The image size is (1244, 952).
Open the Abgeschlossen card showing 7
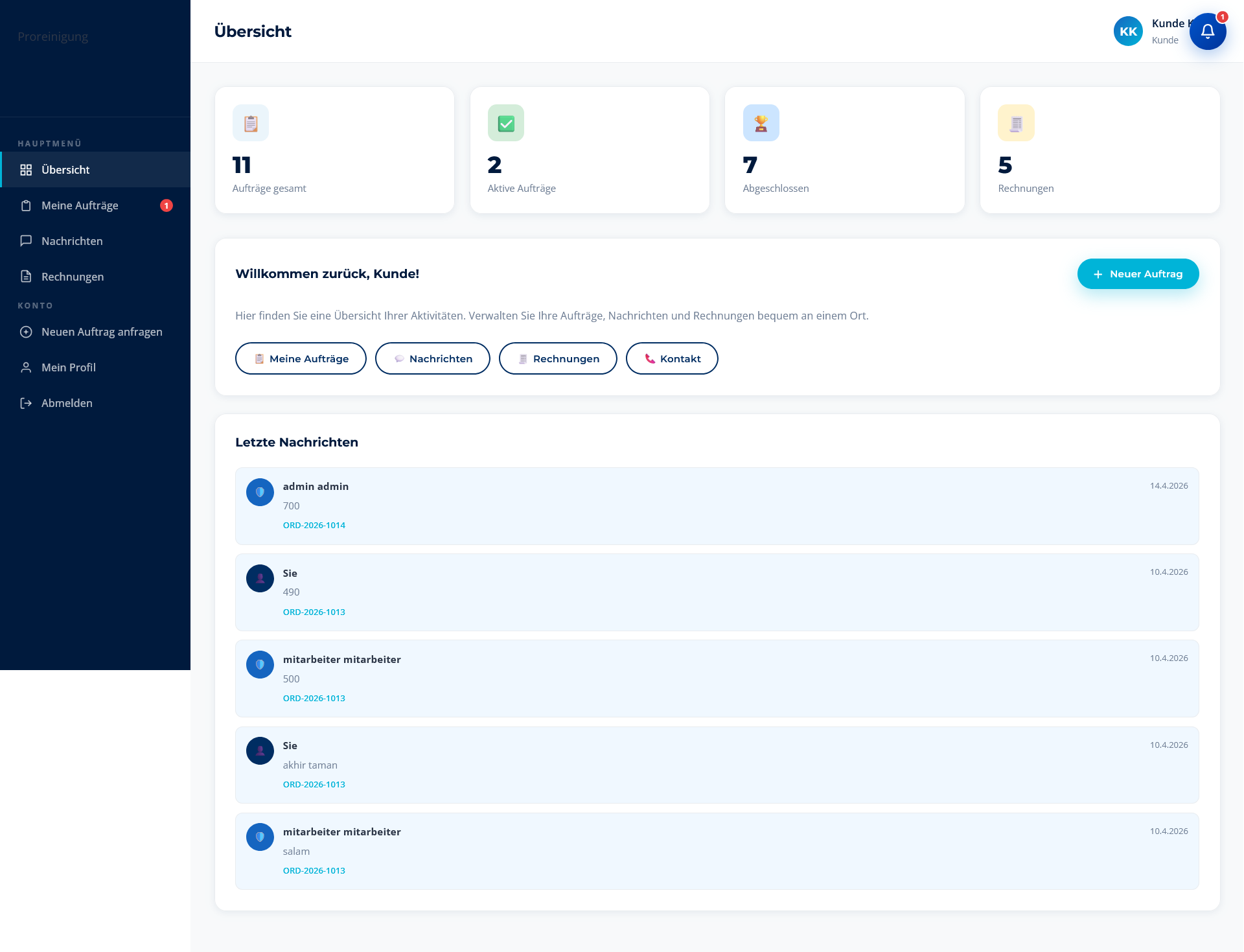point(845,150)
